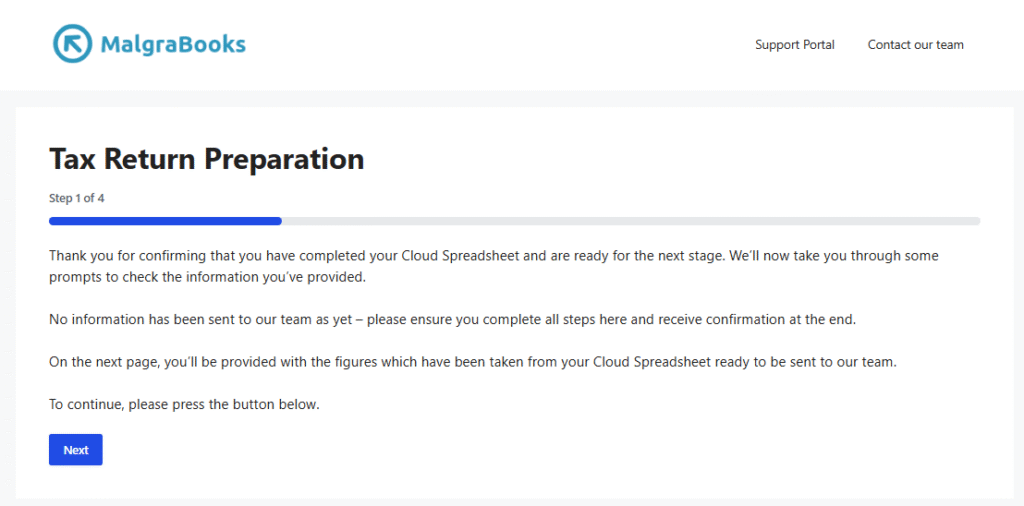Click empty header space between logo and Support Portal

(x=500, y=45)
